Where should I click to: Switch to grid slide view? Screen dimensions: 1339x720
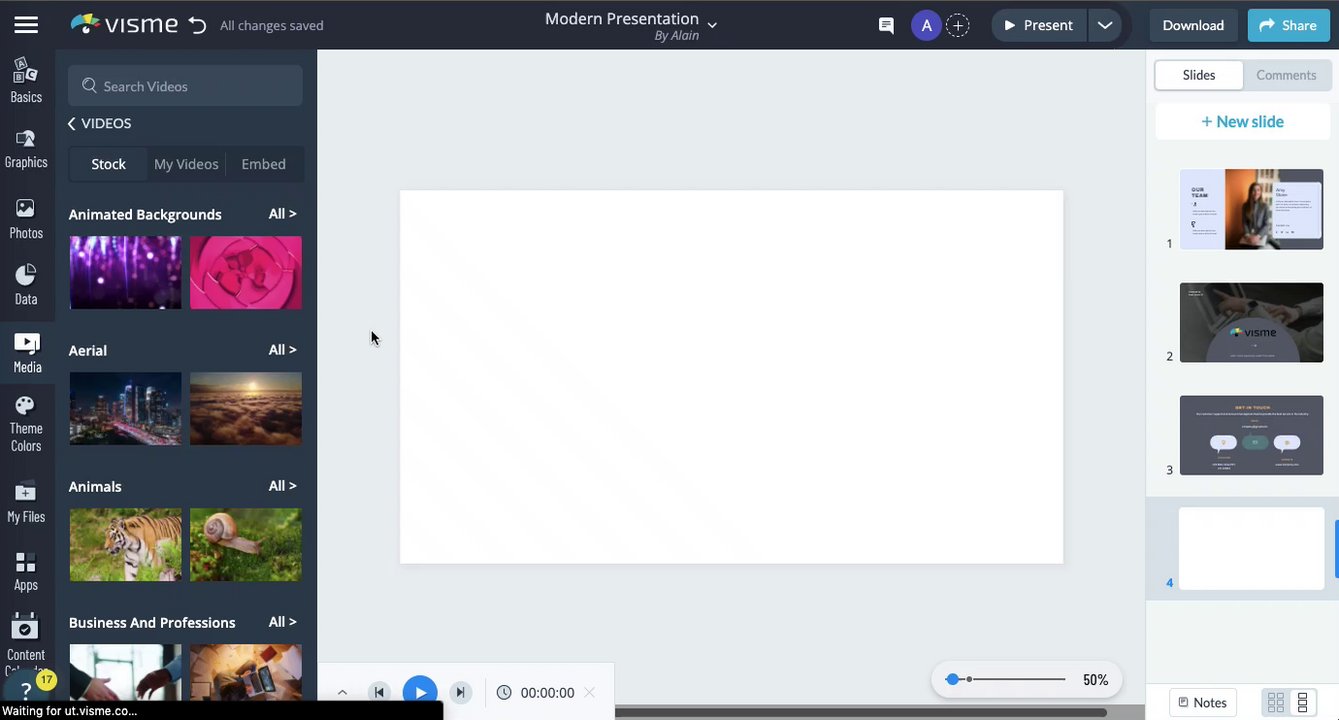pos(1276,702)
